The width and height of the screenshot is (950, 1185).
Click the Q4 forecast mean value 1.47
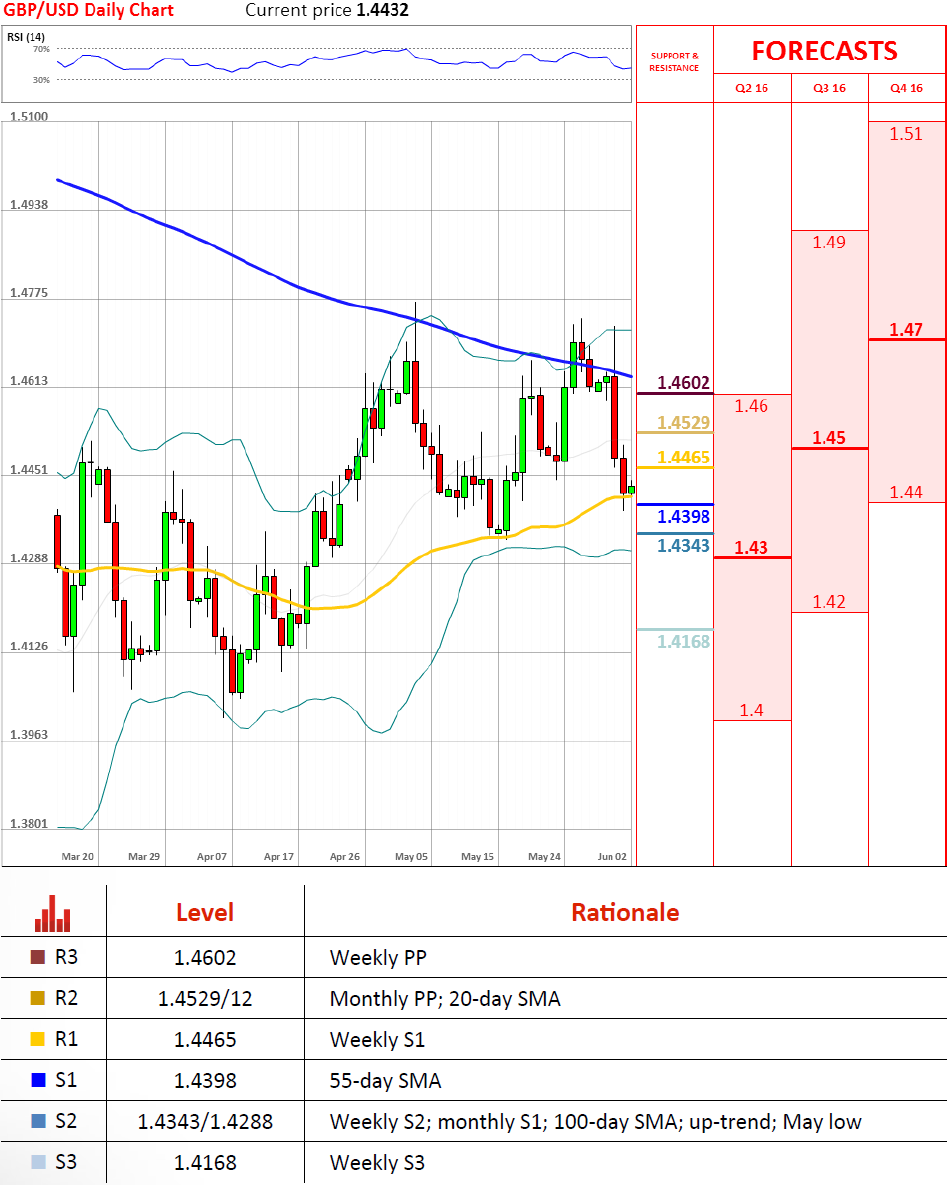pyautogui.click(x=906, y=330)
